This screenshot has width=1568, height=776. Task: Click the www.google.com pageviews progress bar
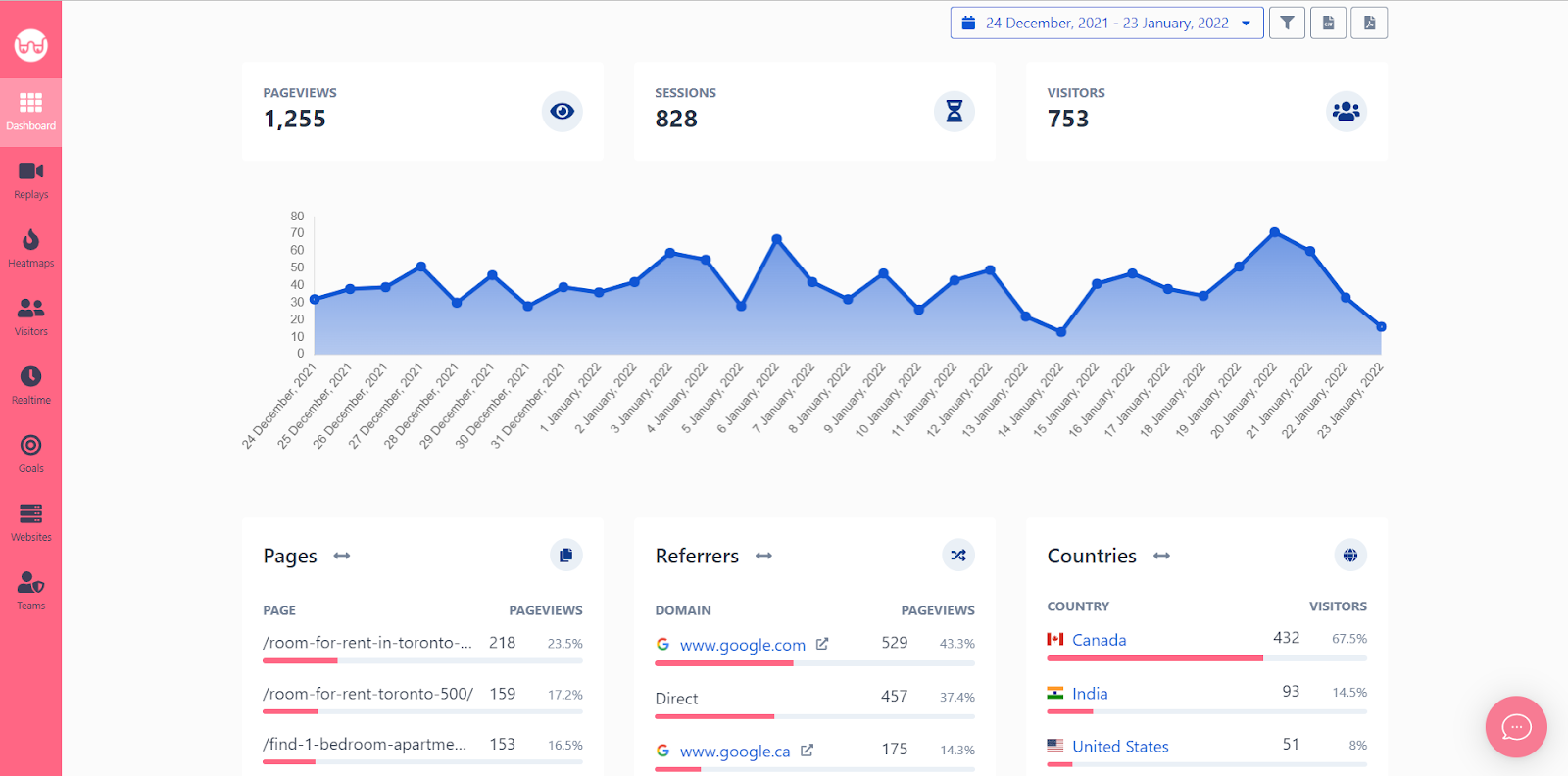(814, 663)
